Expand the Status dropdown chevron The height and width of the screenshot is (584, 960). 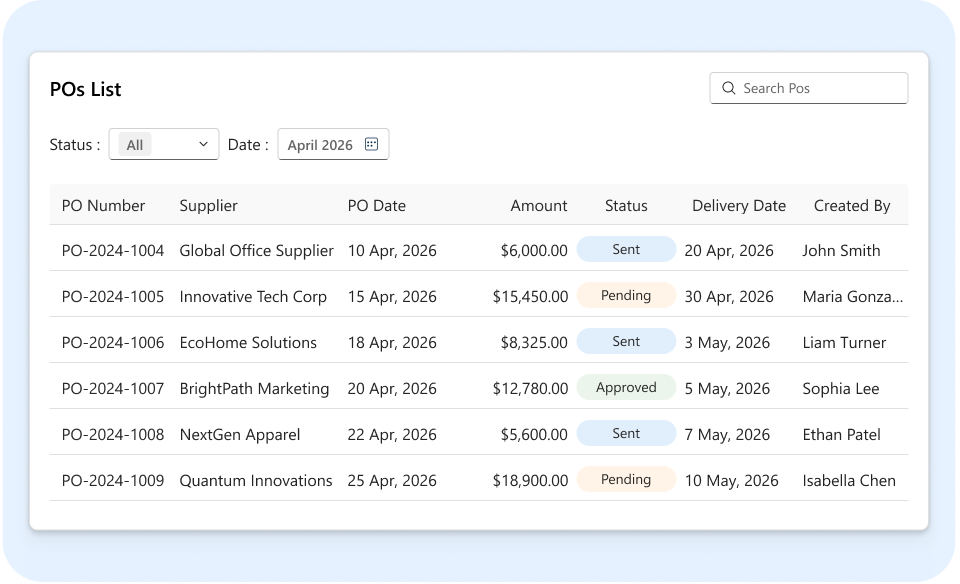[x=203, y=144]
